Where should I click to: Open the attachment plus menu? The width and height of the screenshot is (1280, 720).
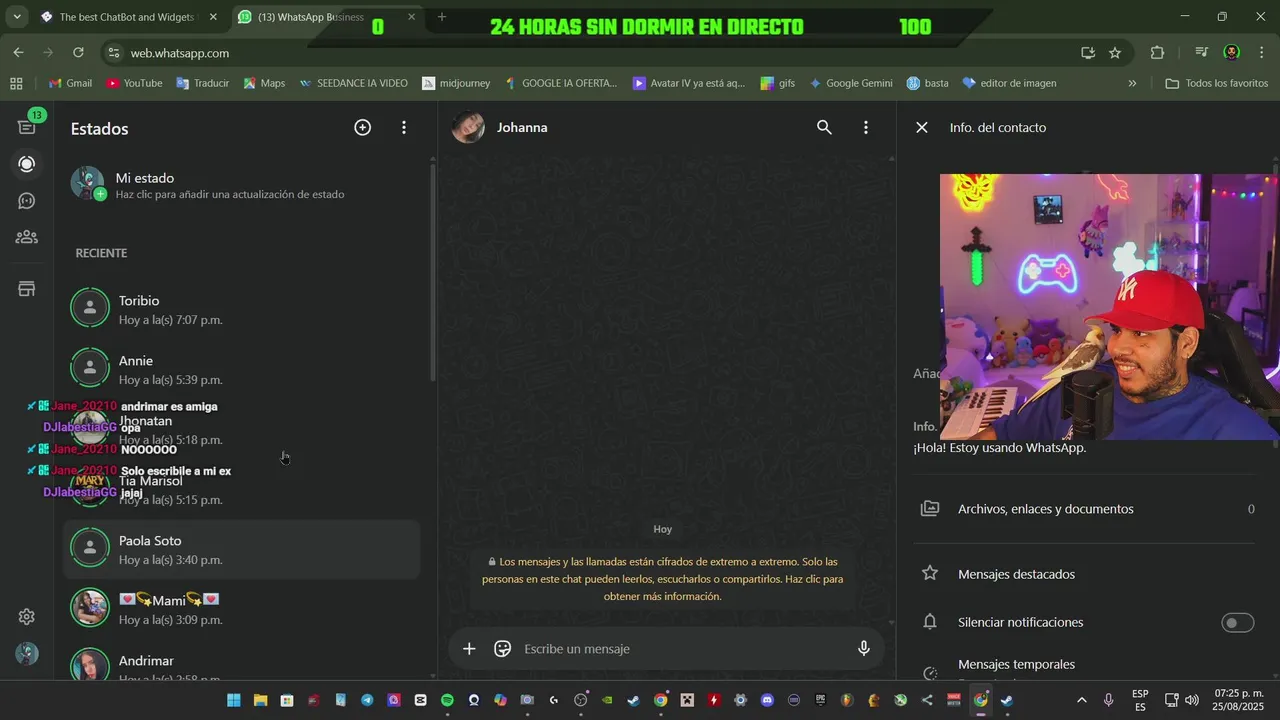pos(469,649)
